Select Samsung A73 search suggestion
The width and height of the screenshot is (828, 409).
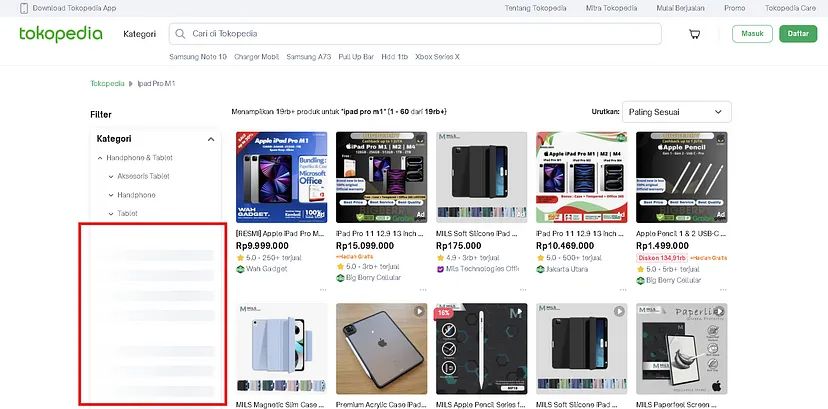(x=309, y=56)
